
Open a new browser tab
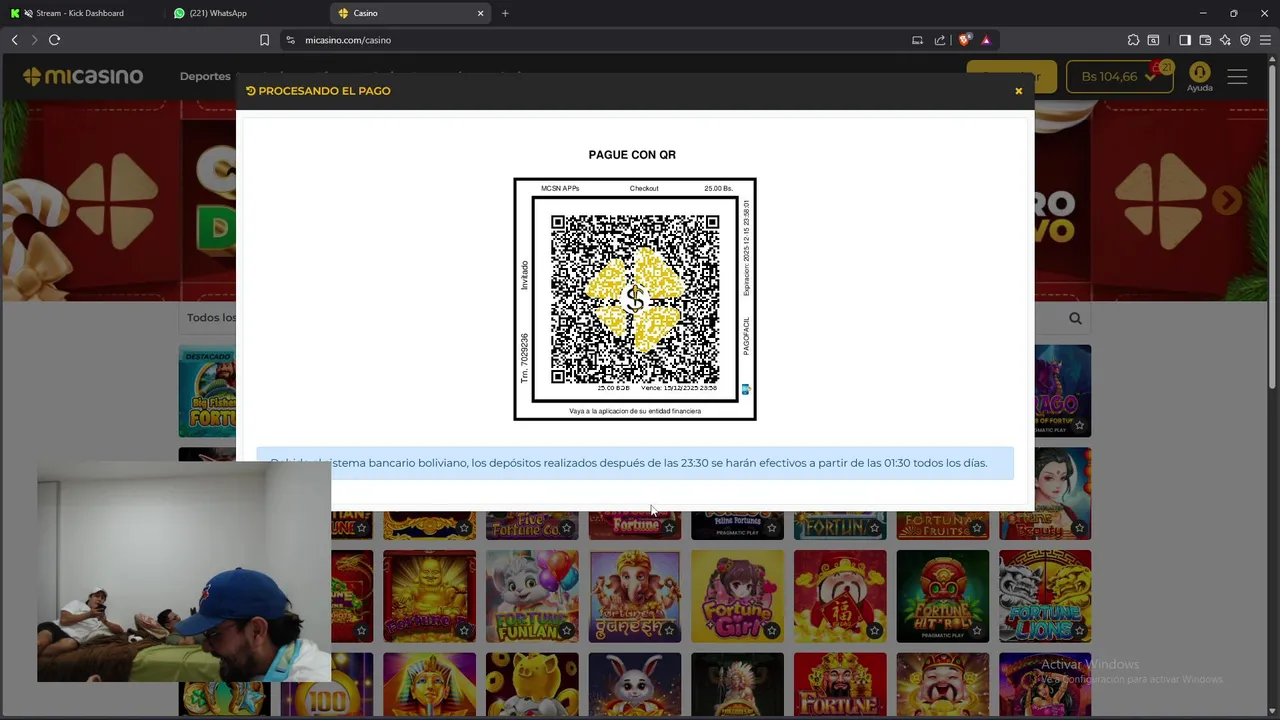pyautogui.click(x=505, y=13)
